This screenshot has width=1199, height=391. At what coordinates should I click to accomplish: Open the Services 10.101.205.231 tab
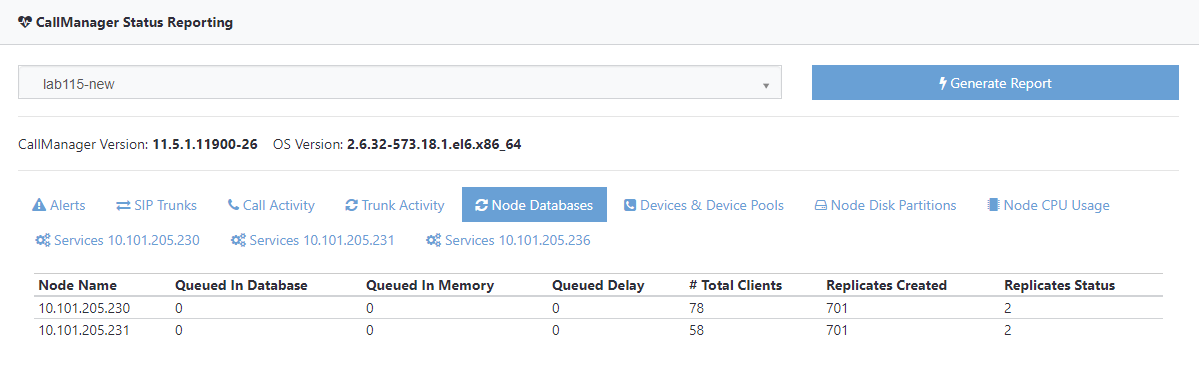[x=313, y=240]
